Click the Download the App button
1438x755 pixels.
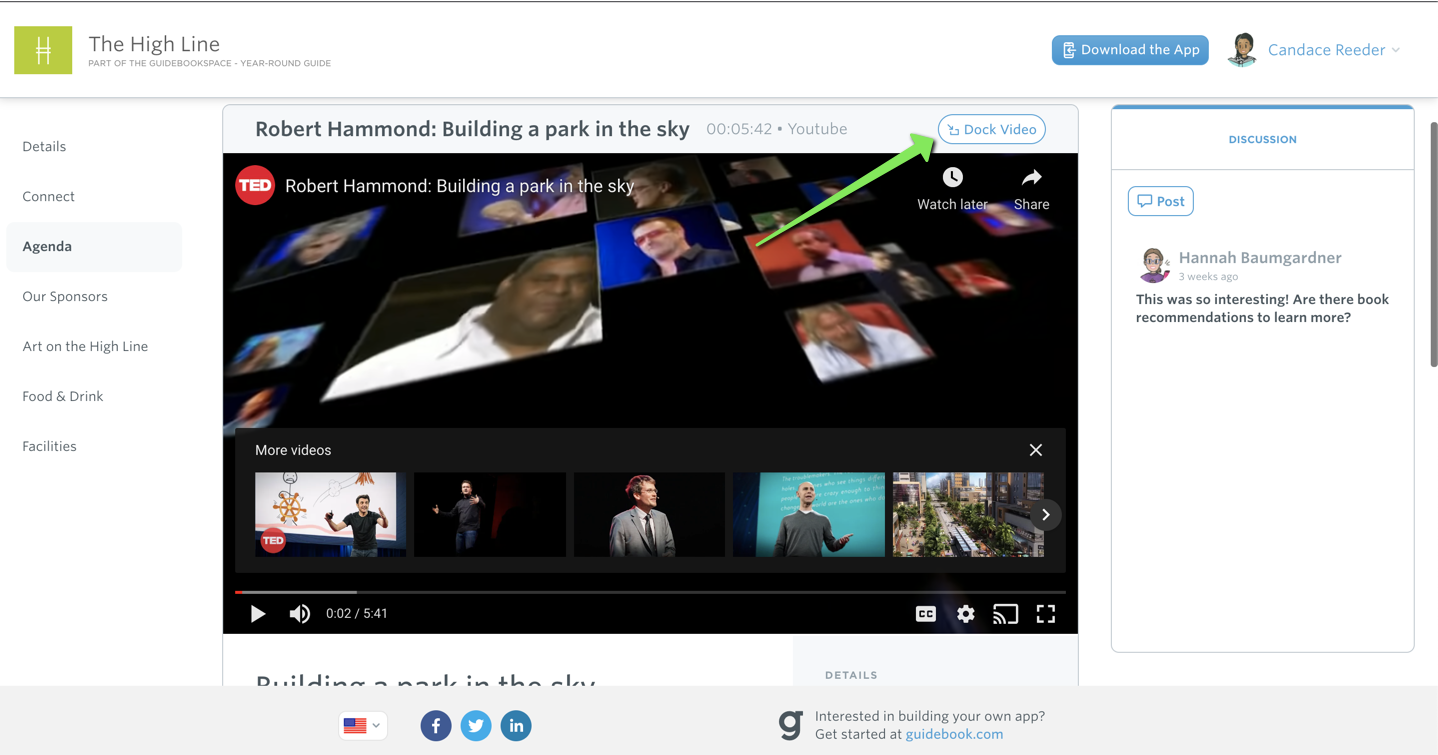point(1130,50)
